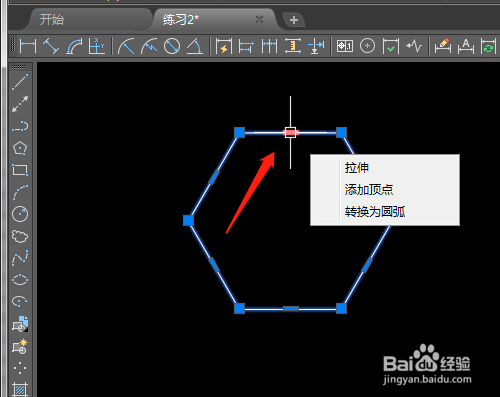Select the Circle tool

tap(20, 214)
